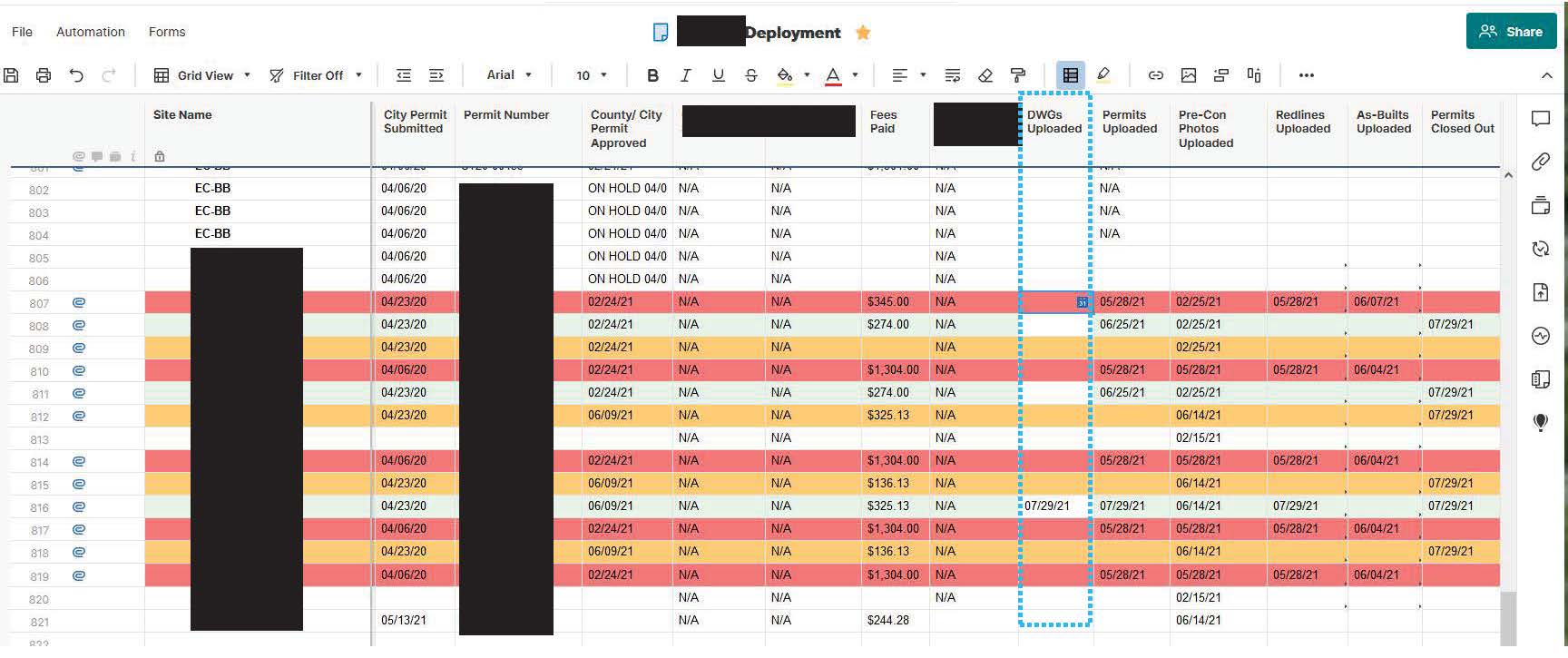Select the $345.00 Fees Paid cell
The height and width of the screenshot is (658, 1568).
(x=895, y=302)
